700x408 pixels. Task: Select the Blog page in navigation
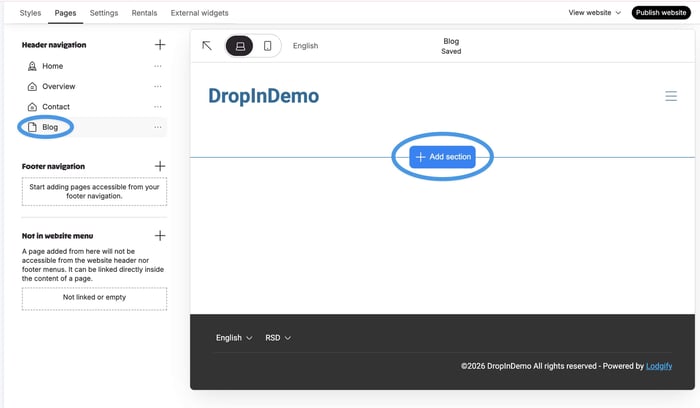(94, 127)
